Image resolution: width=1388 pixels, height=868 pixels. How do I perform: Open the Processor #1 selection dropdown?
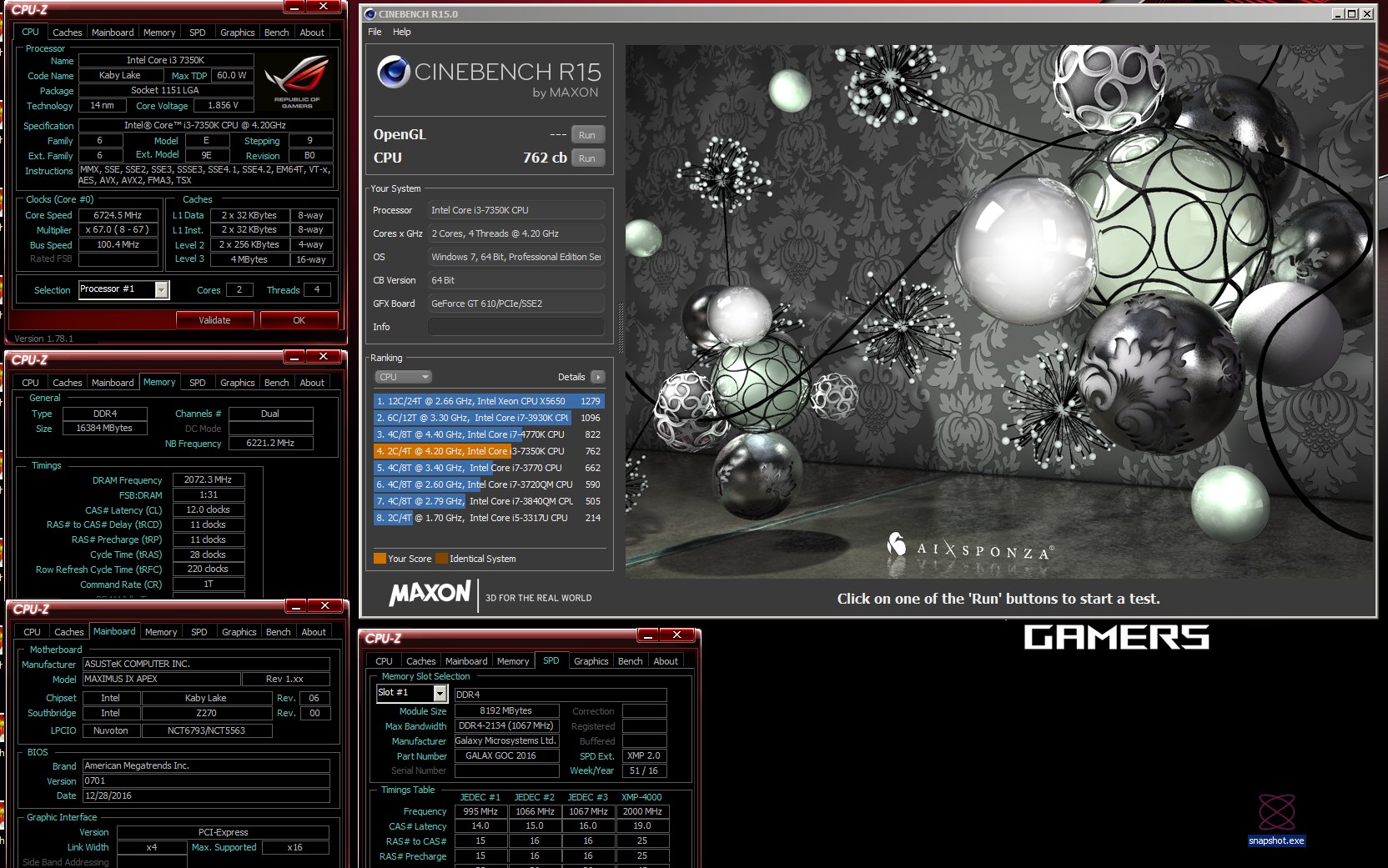[162, 289]
